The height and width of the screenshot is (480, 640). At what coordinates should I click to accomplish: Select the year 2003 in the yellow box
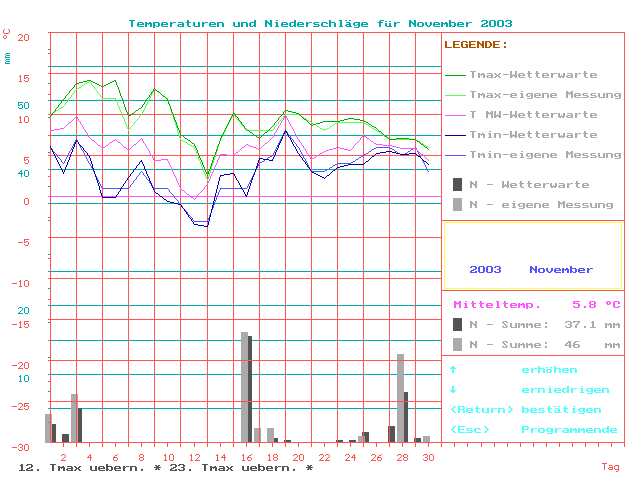[485, 270]
